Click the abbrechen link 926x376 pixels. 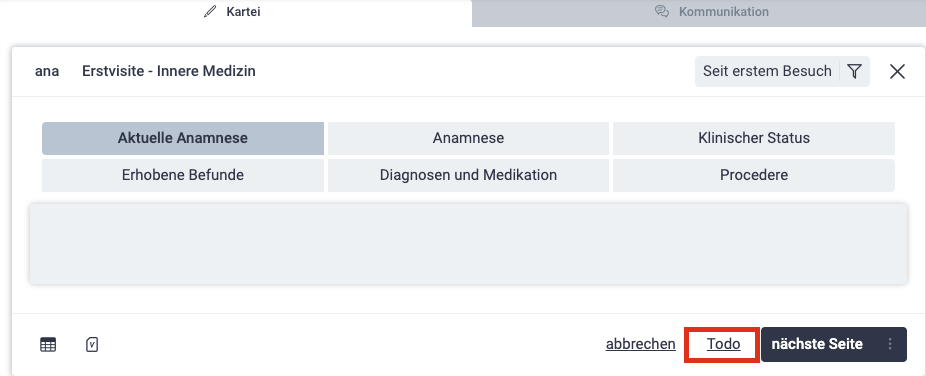(641, 344)
